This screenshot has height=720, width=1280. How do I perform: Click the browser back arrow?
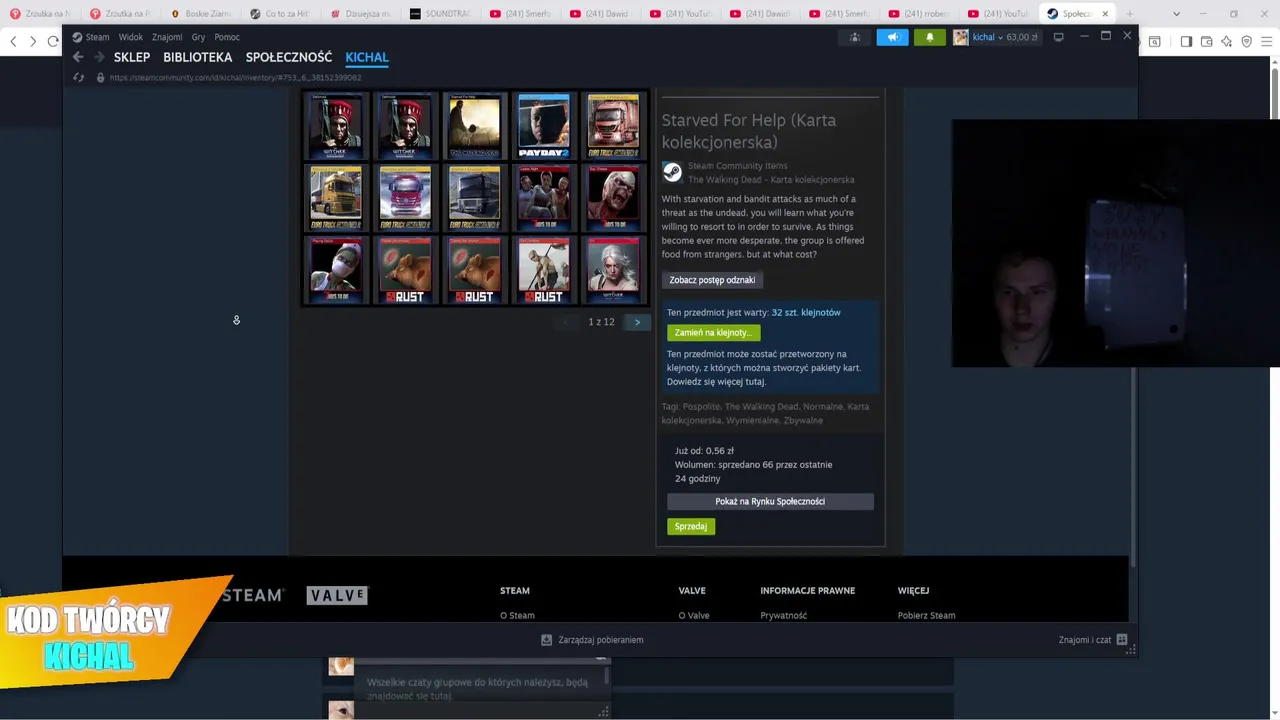click(x=13, y=41)
